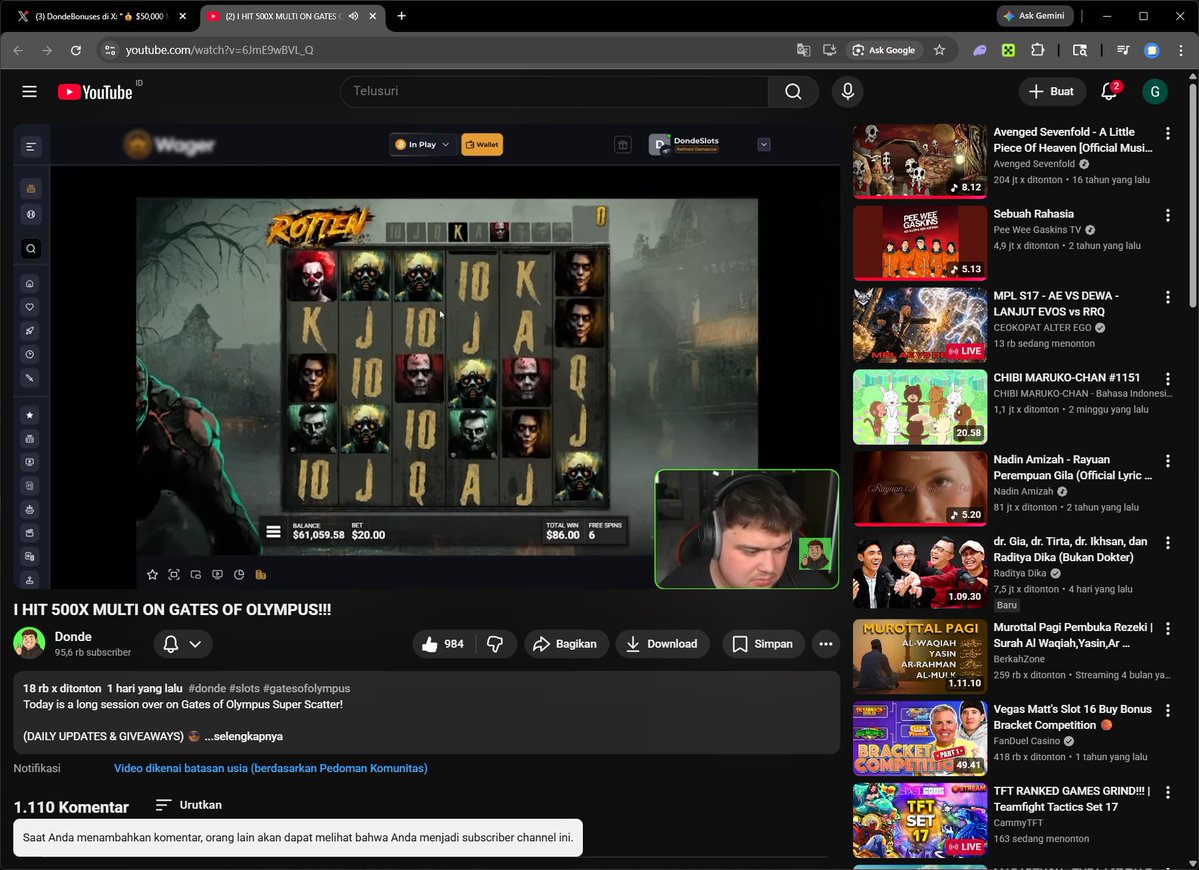1199x870 pixels.
Task: Open the translate page icon
Action: click(x=803, y=50)
